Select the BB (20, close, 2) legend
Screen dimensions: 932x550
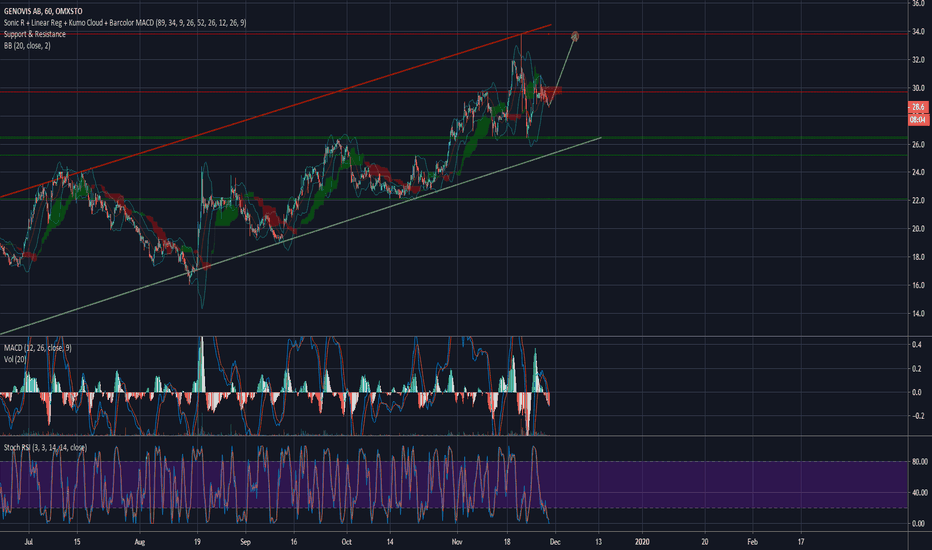pyautogui.click(x=27, y=45)
